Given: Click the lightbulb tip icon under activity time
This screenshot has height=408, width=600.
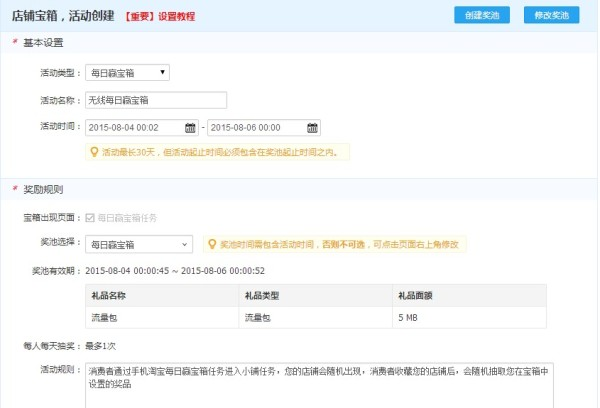Looking at the screenshot, I should click(94, 152).
